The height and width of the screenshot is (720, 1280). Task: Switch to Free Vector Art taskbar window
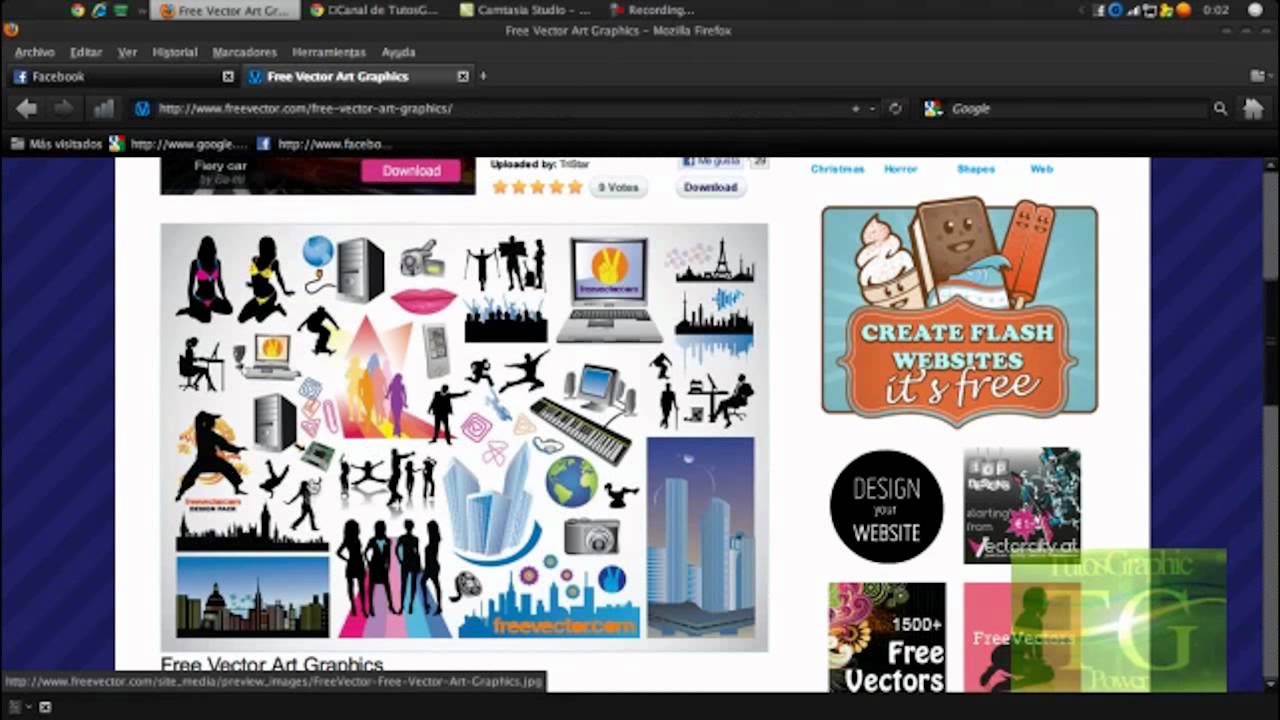(224, 10)
